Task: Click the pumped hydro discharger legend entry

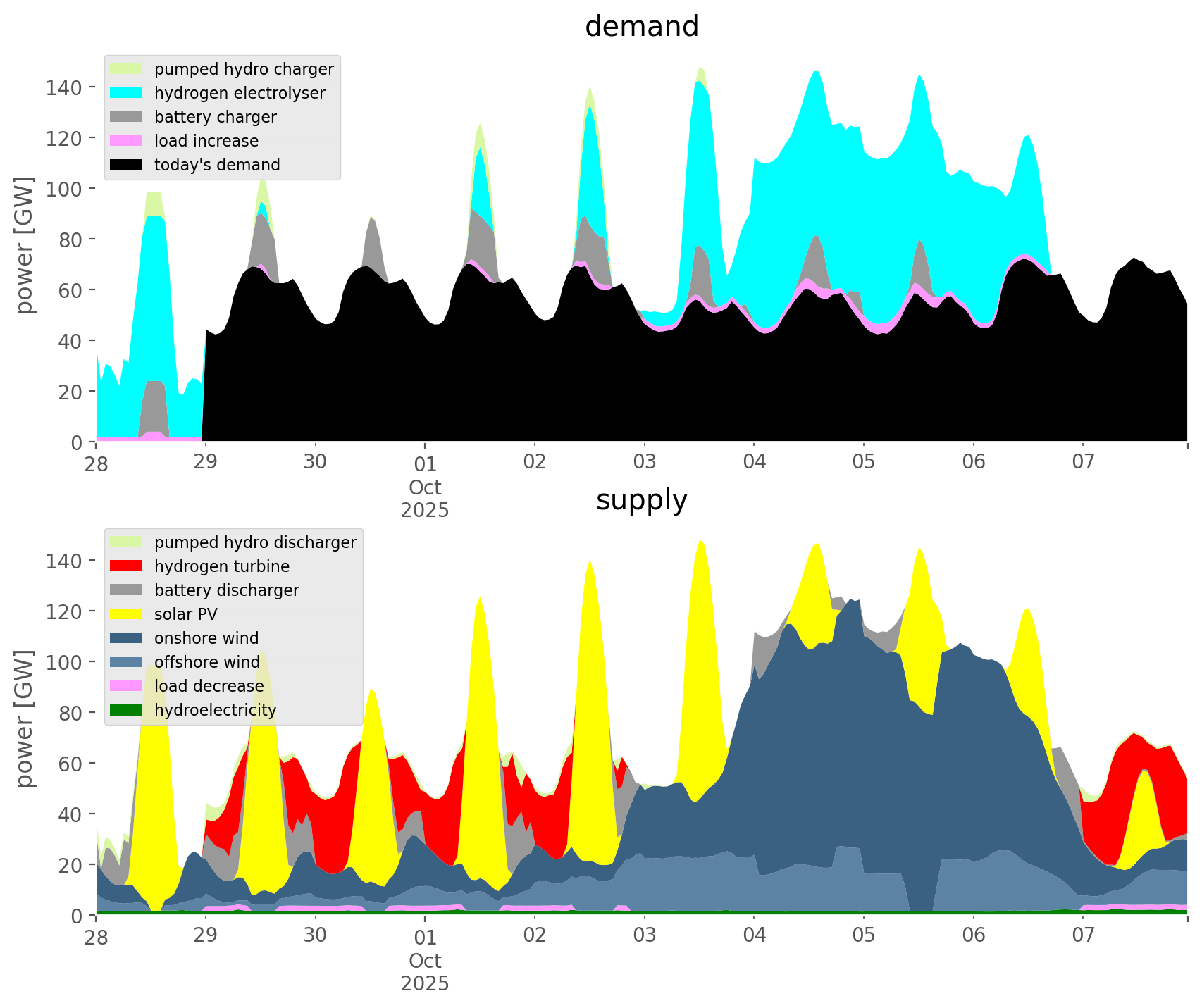Action: click(254, 542)
